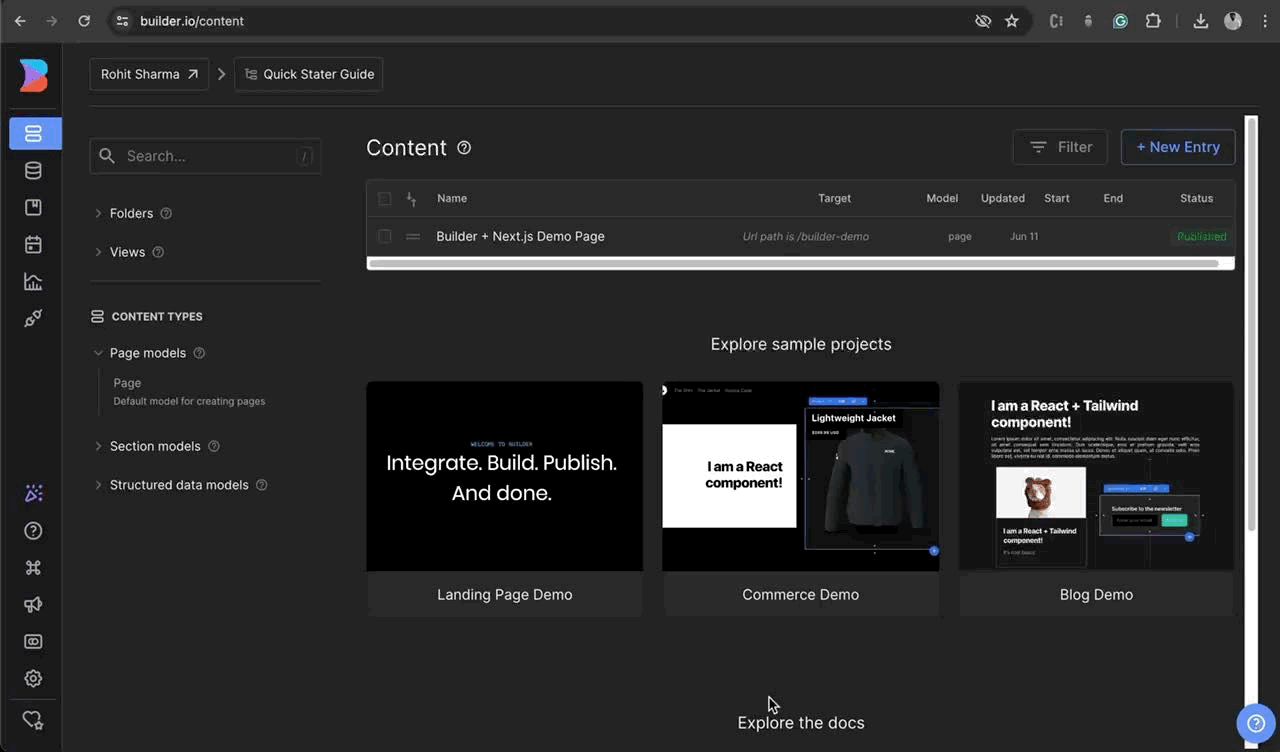The height and width of the screenshot is (752, 1280).
Task: Click the megaphone announcements icon
Action: coord(33,604)
